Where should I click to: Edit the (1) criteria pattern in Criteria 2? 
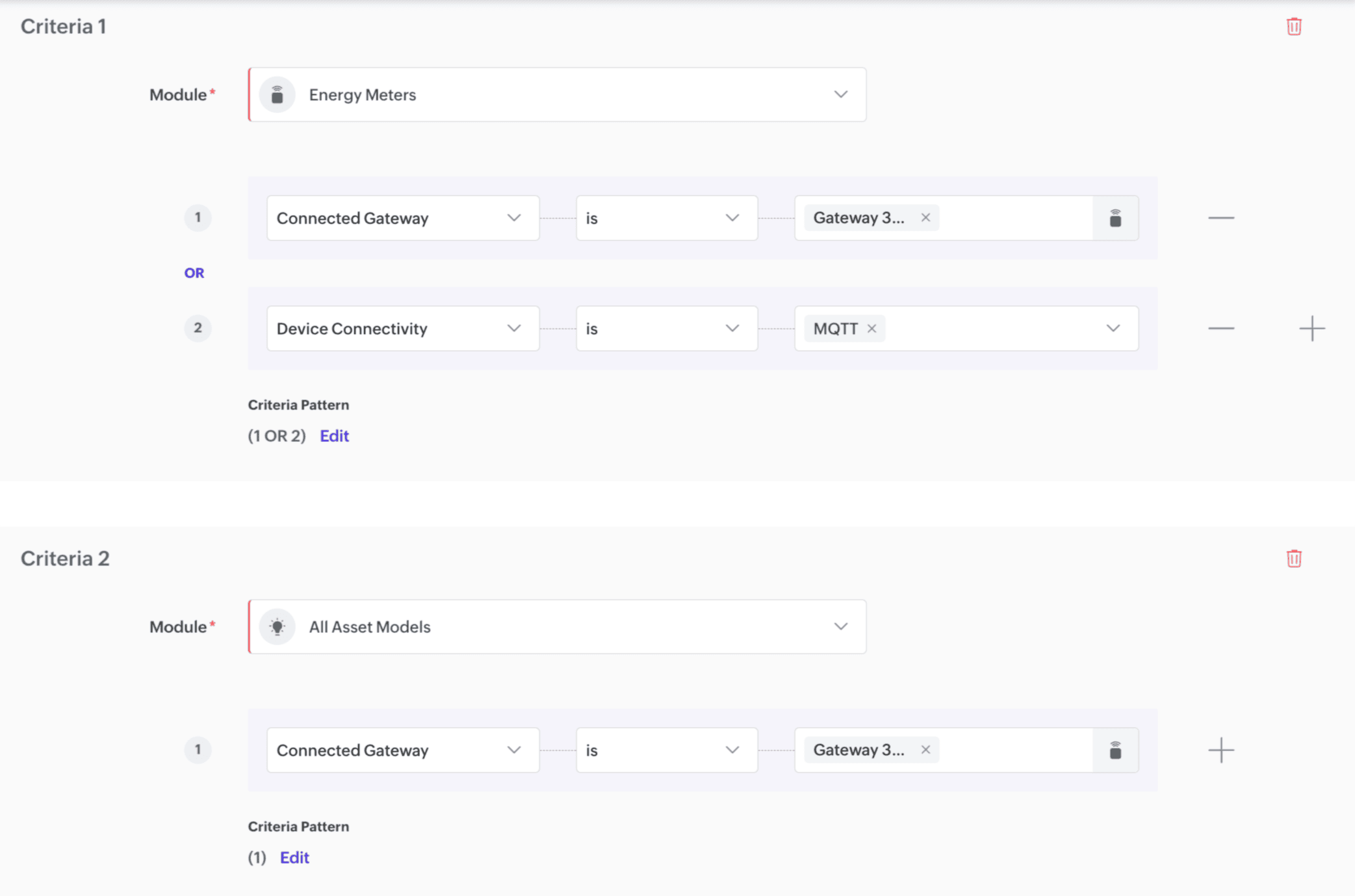click(294, 858)
